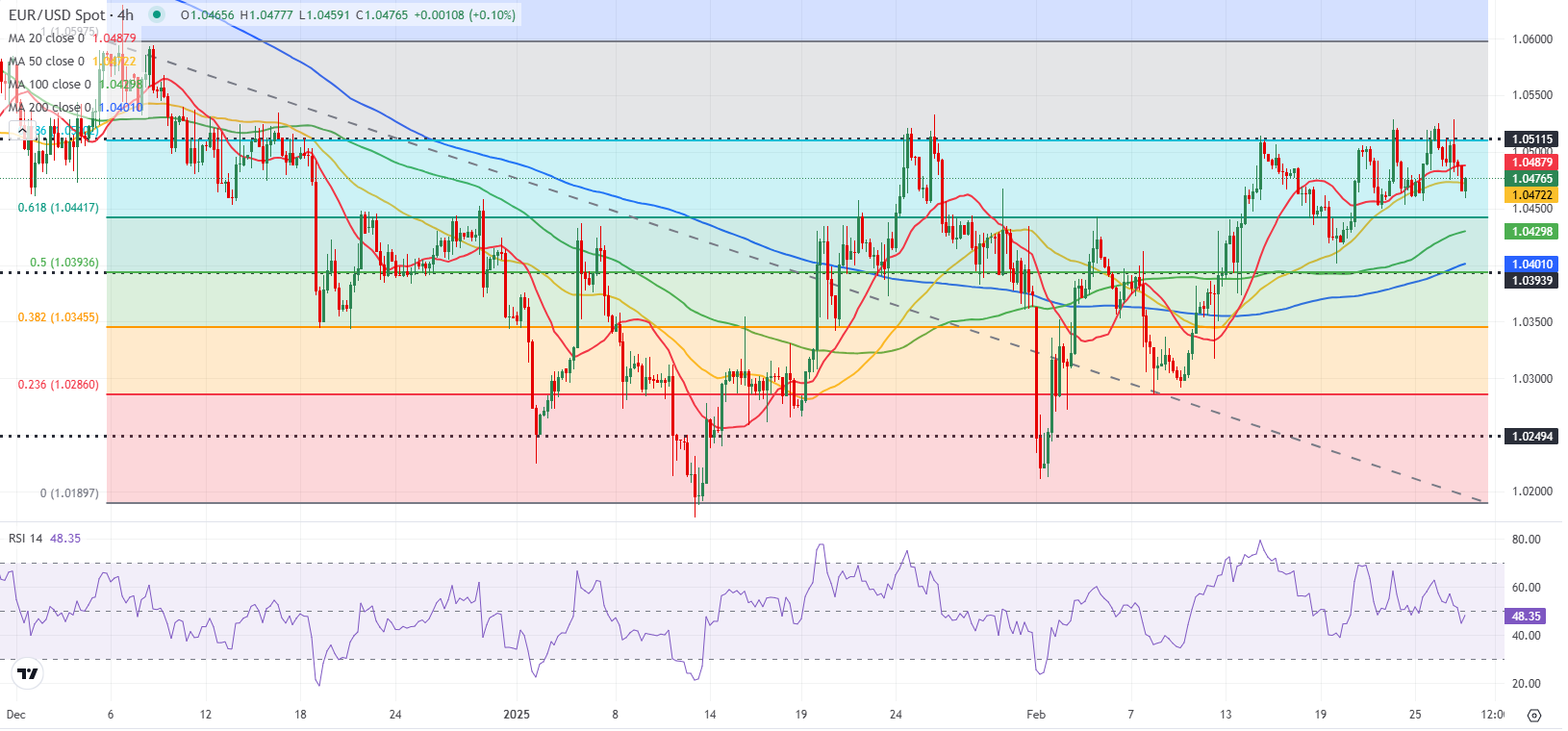Click the EUR/USD Spot symbol title
The width and height of the screenshot is (1568, 731).
[69, 14]
